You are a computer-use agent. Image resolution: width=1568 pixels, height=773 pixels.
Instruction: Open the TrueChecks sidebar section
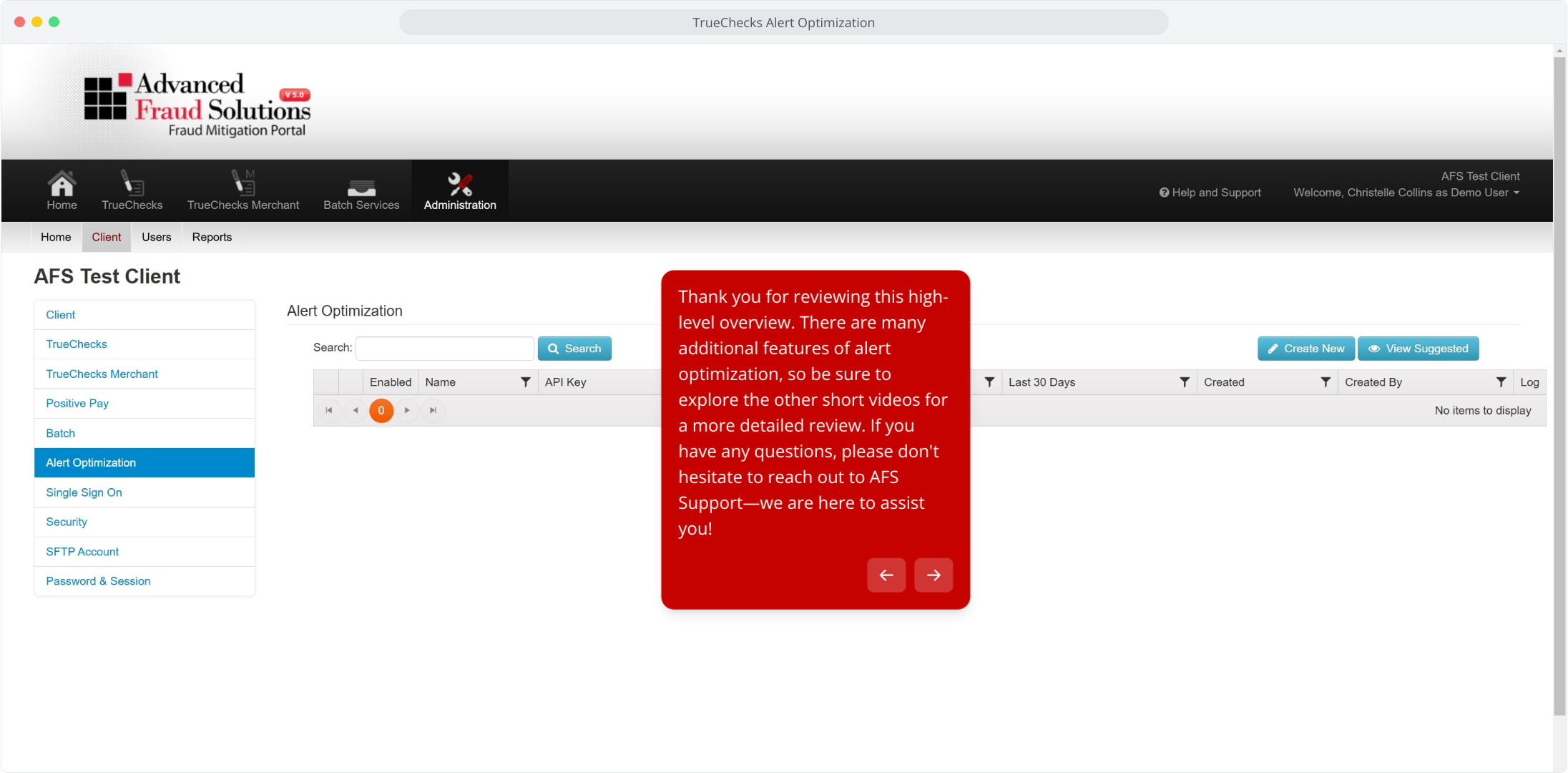tap(144, 344)
